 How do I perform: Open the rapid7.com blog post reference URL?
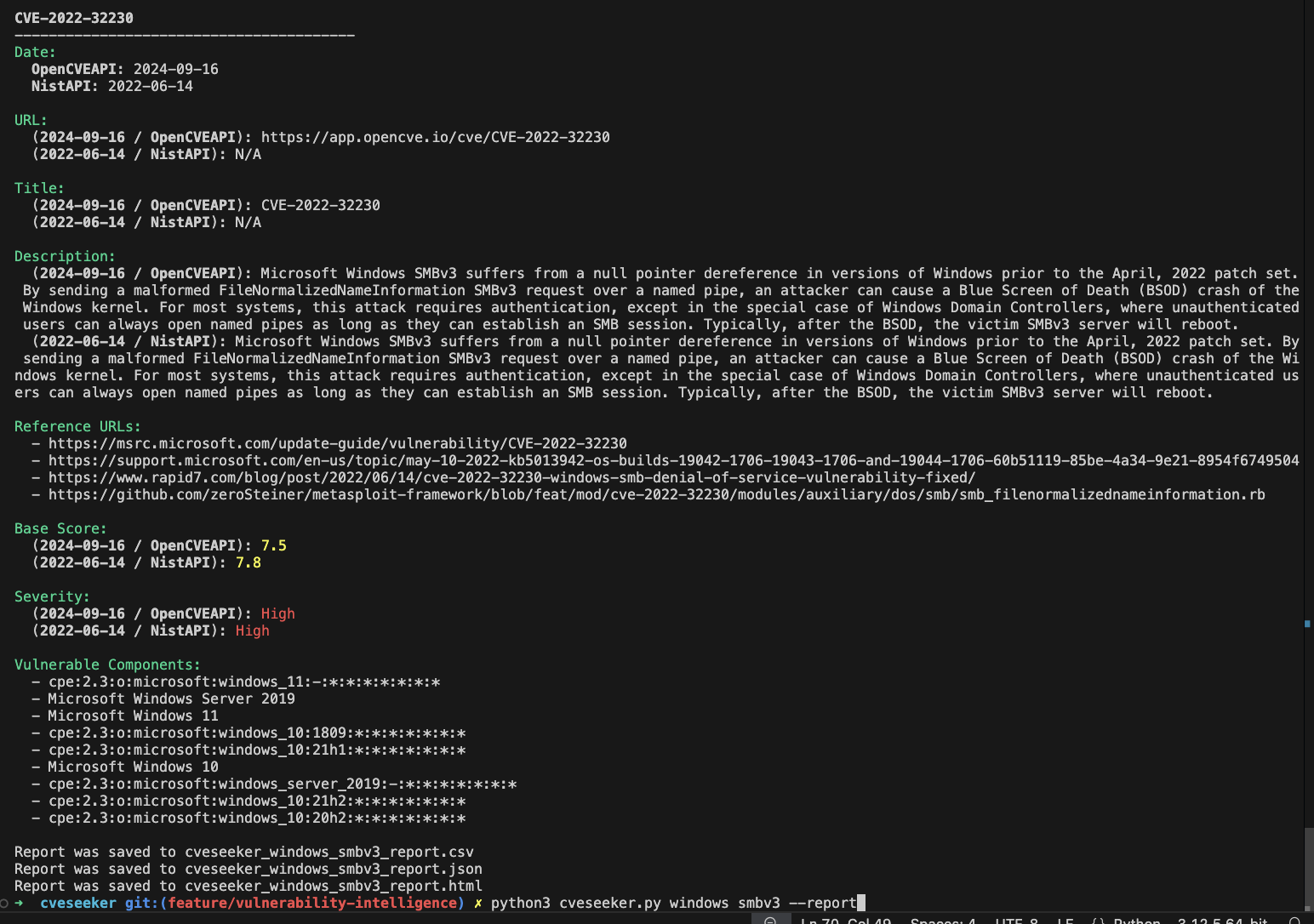[511, 477]
